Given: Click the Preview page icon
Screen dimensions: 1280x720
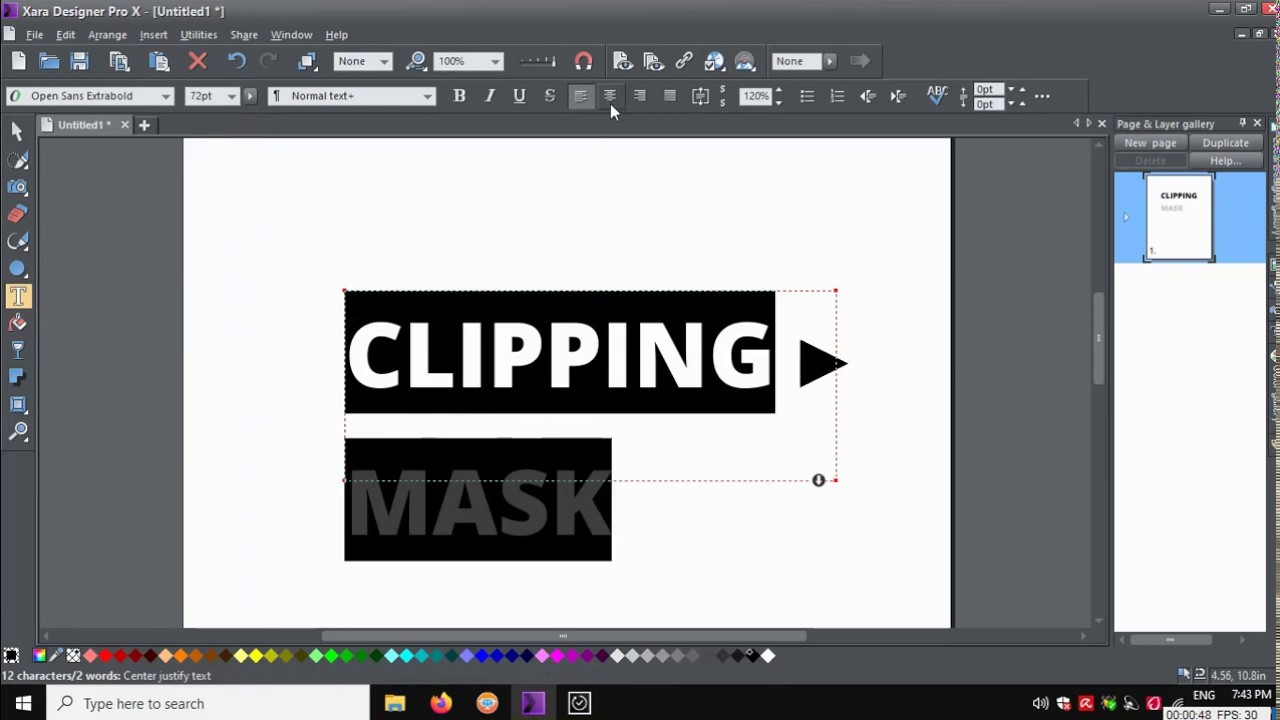Looking at the screenshot, I should click(x=623, y=61).
